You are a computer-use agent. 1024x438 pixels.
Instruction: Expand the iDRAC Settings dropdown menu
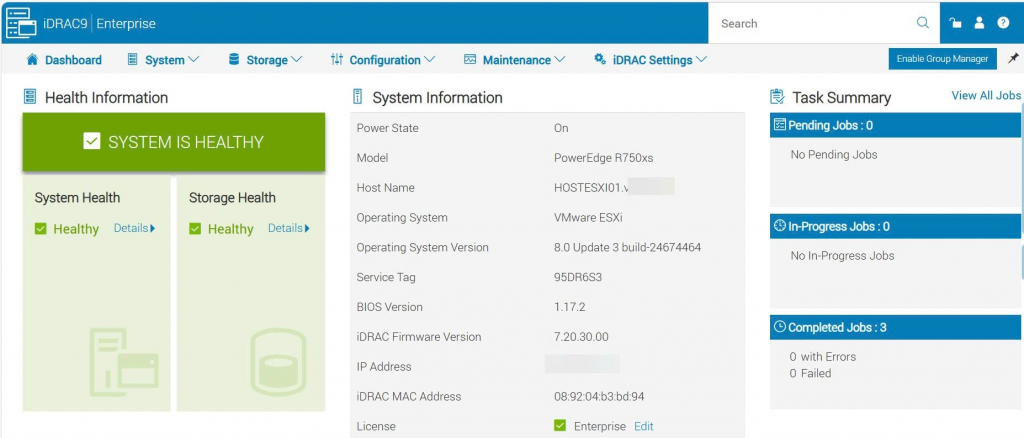pyautogui.click(x=701, y=59)
